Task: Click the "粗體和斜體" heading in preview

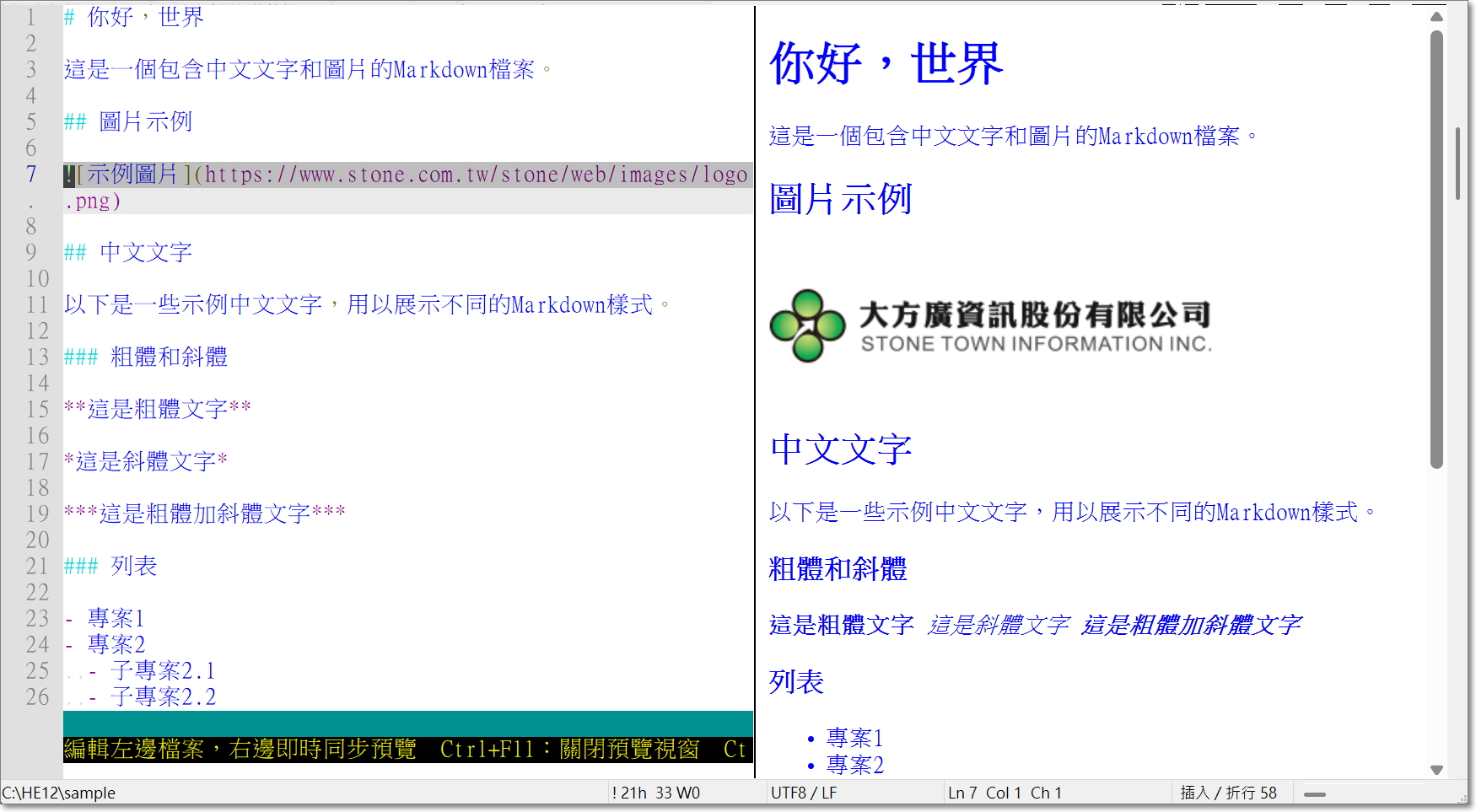Action: 838,569
